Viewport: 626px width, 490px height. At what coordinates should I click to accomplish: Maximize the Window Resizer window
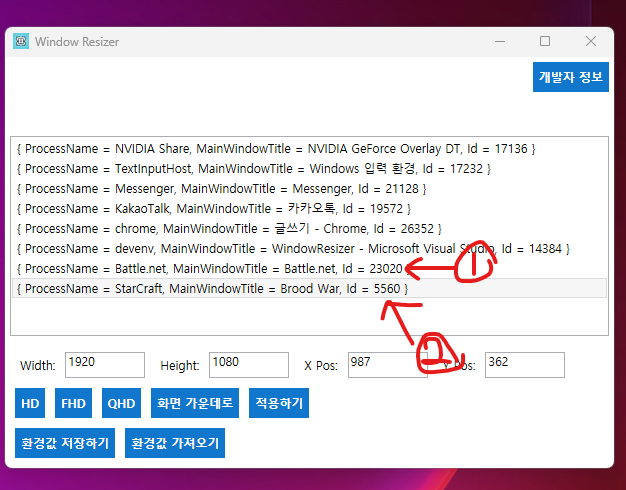coord(545,41)
